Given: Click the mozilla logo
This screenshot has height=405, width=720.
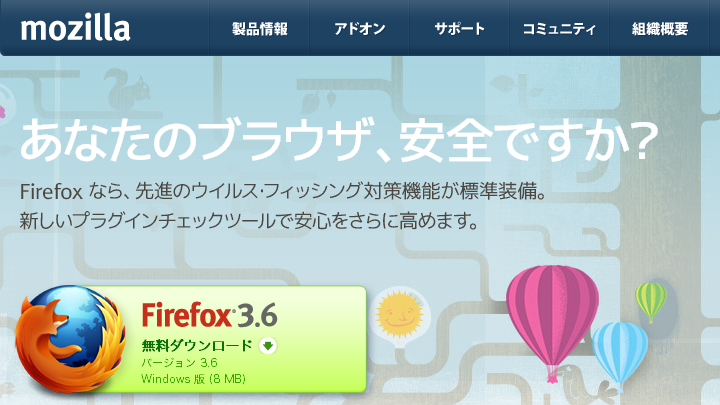Looking at the screenshot, I should coord(75,29).
